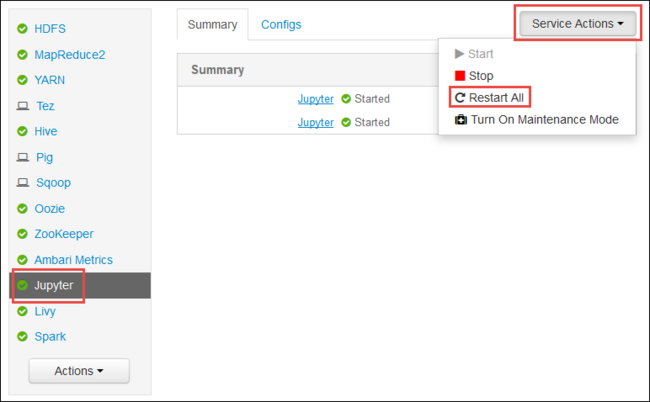
Task: Click the Sqoop client laptop icon
Action: click(x=22, y=184)
